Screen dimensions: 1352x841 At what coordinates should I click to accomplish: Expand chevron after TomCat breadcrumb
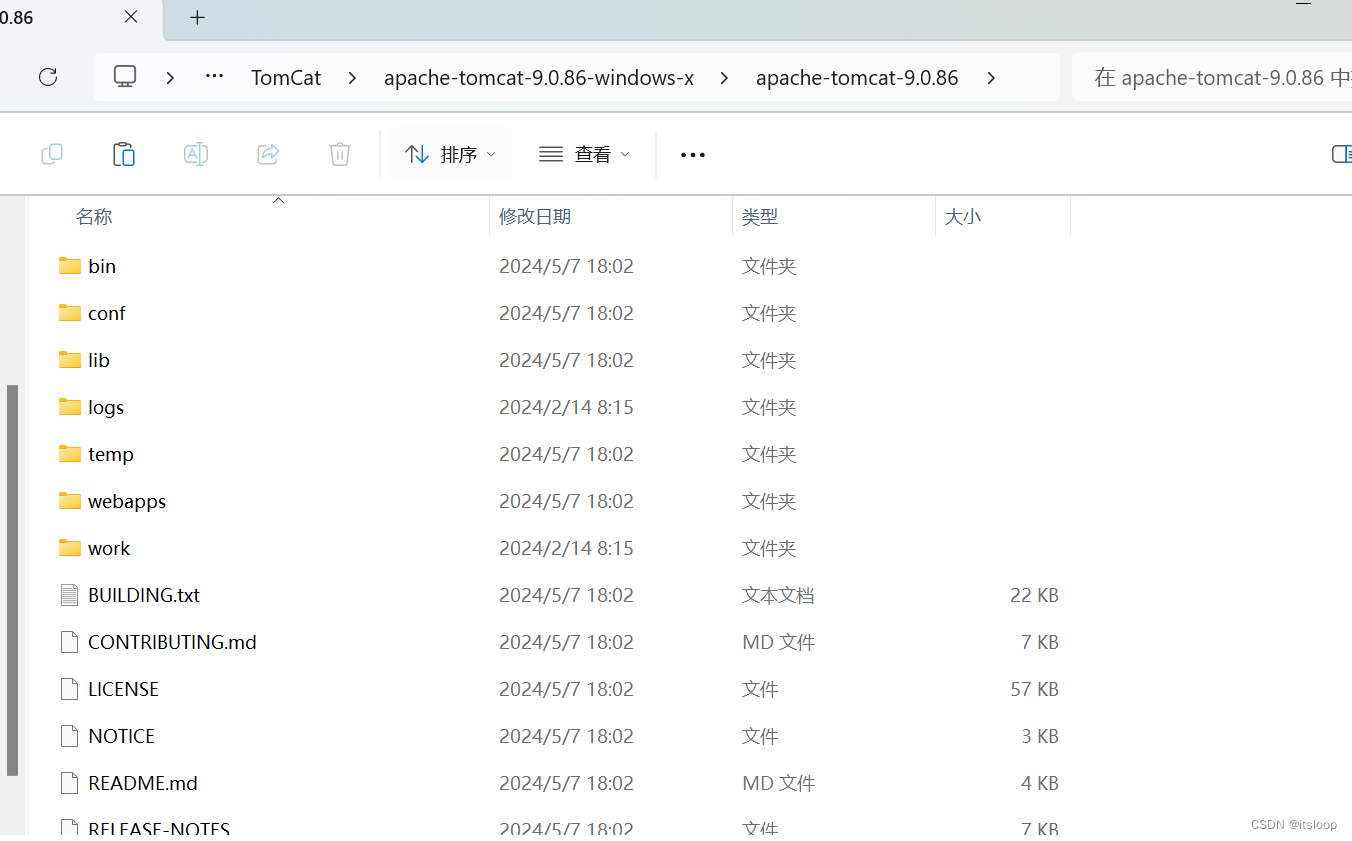[x=352, y=77]
